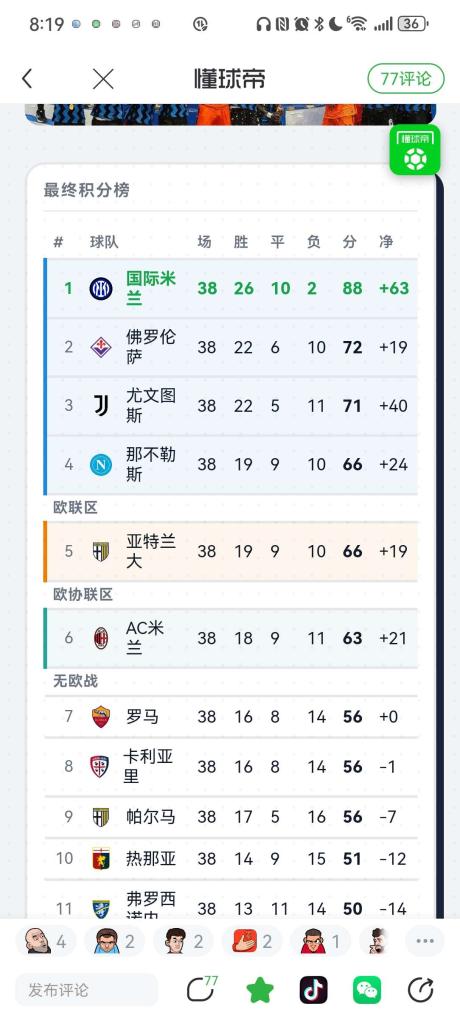Screen dimensions: 460x1023
Task: Share via the TikTok icon
Action: pyautogui.click(x=313, y=990)
